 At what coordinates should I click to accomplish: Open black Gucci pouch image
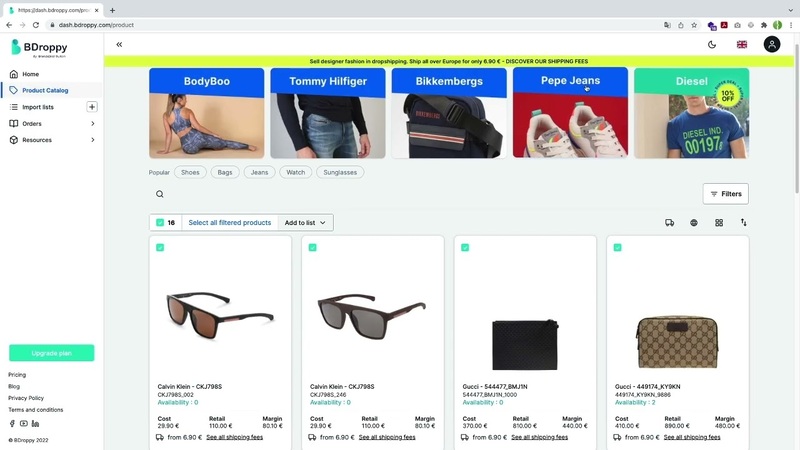(x=525, y=344)
